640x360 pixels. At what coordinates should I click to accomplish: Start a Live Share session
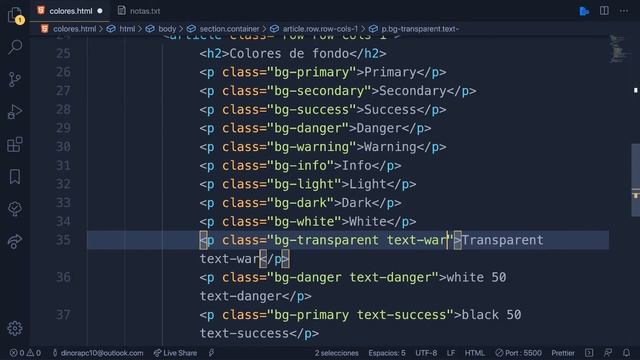[175, 353]
